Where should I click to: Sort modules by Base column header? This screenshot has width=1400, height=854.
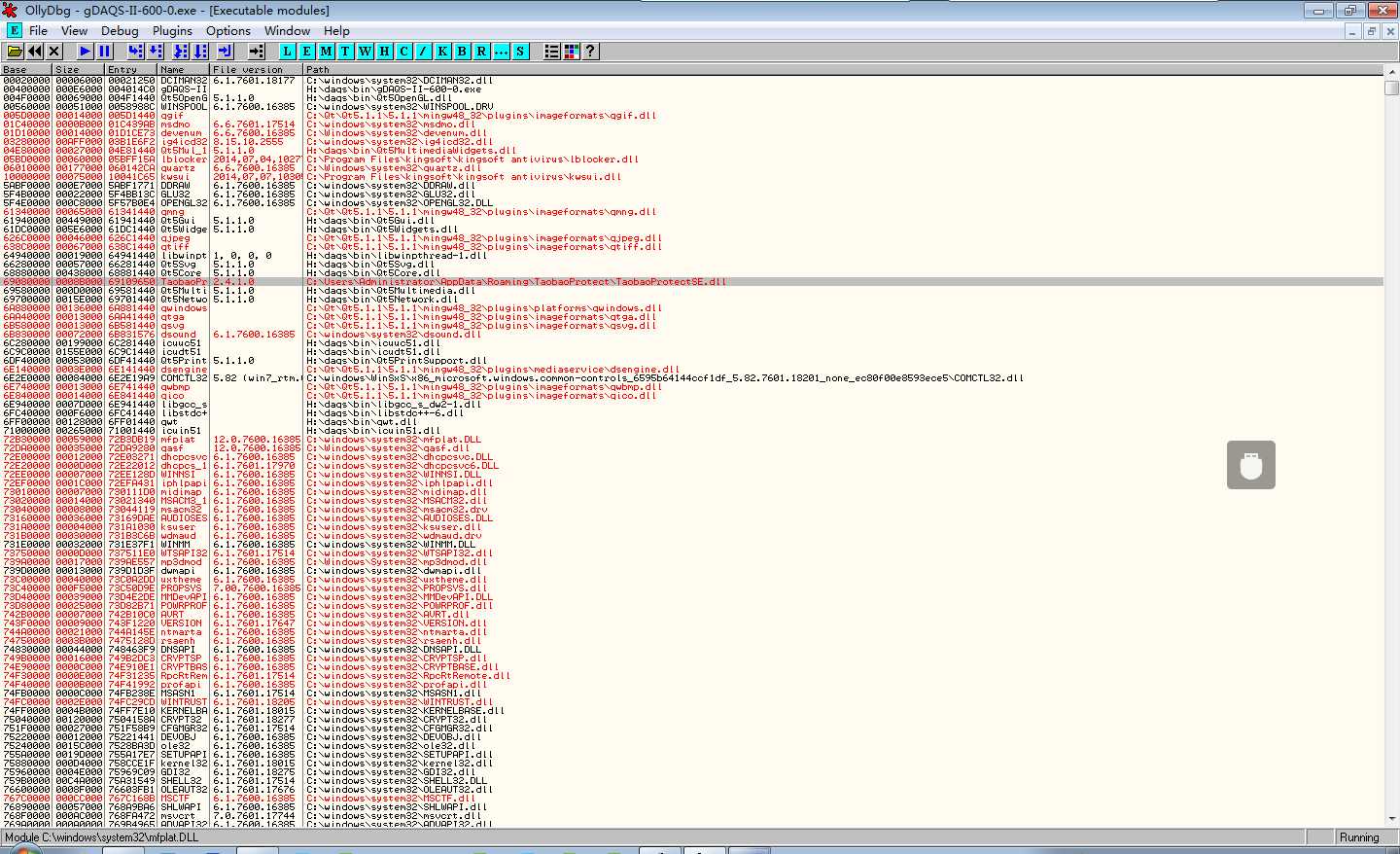click(x=26, y=69)
